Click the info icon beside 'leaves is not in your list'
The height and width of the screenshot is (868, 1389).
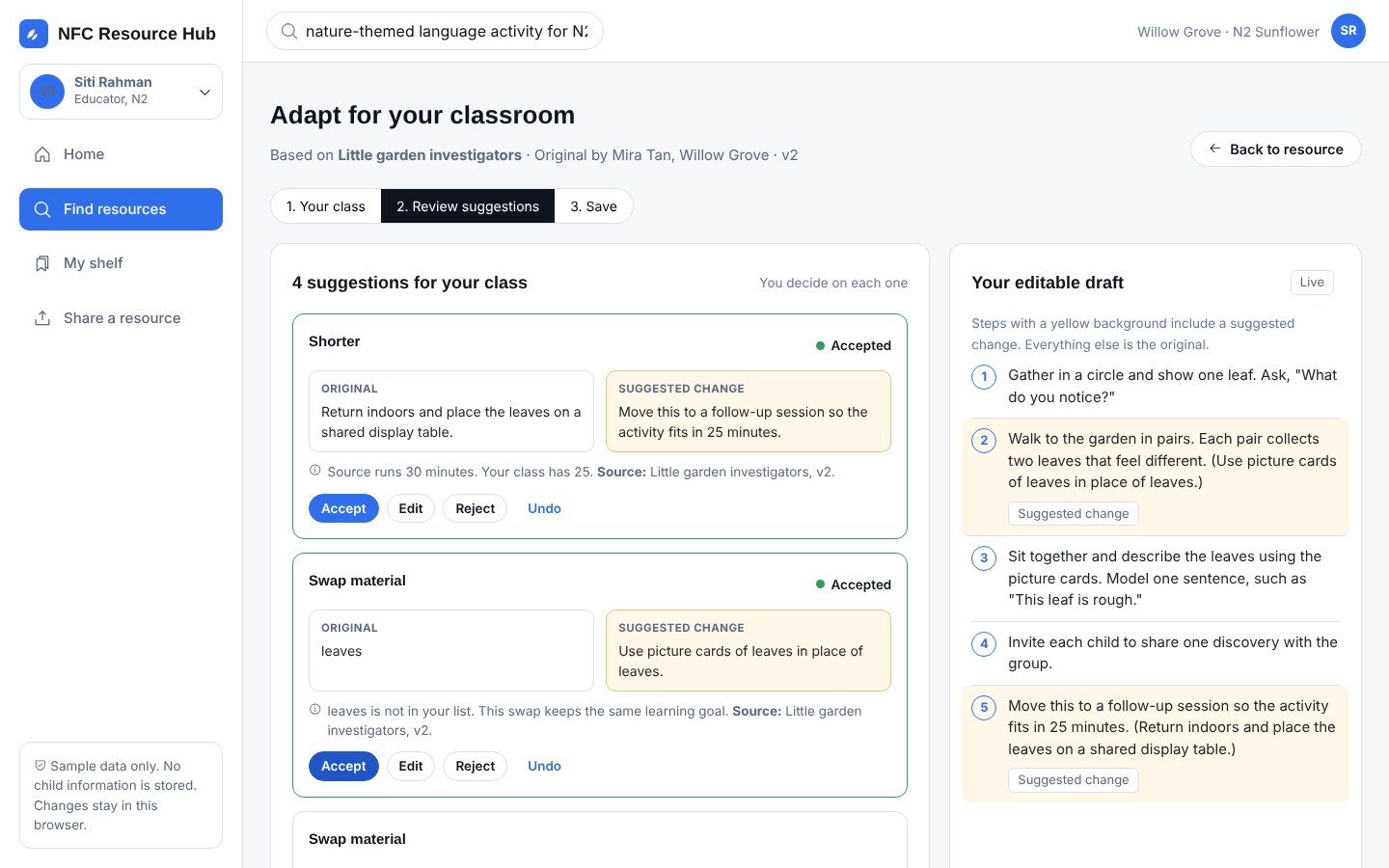click(x=314, y=710)
